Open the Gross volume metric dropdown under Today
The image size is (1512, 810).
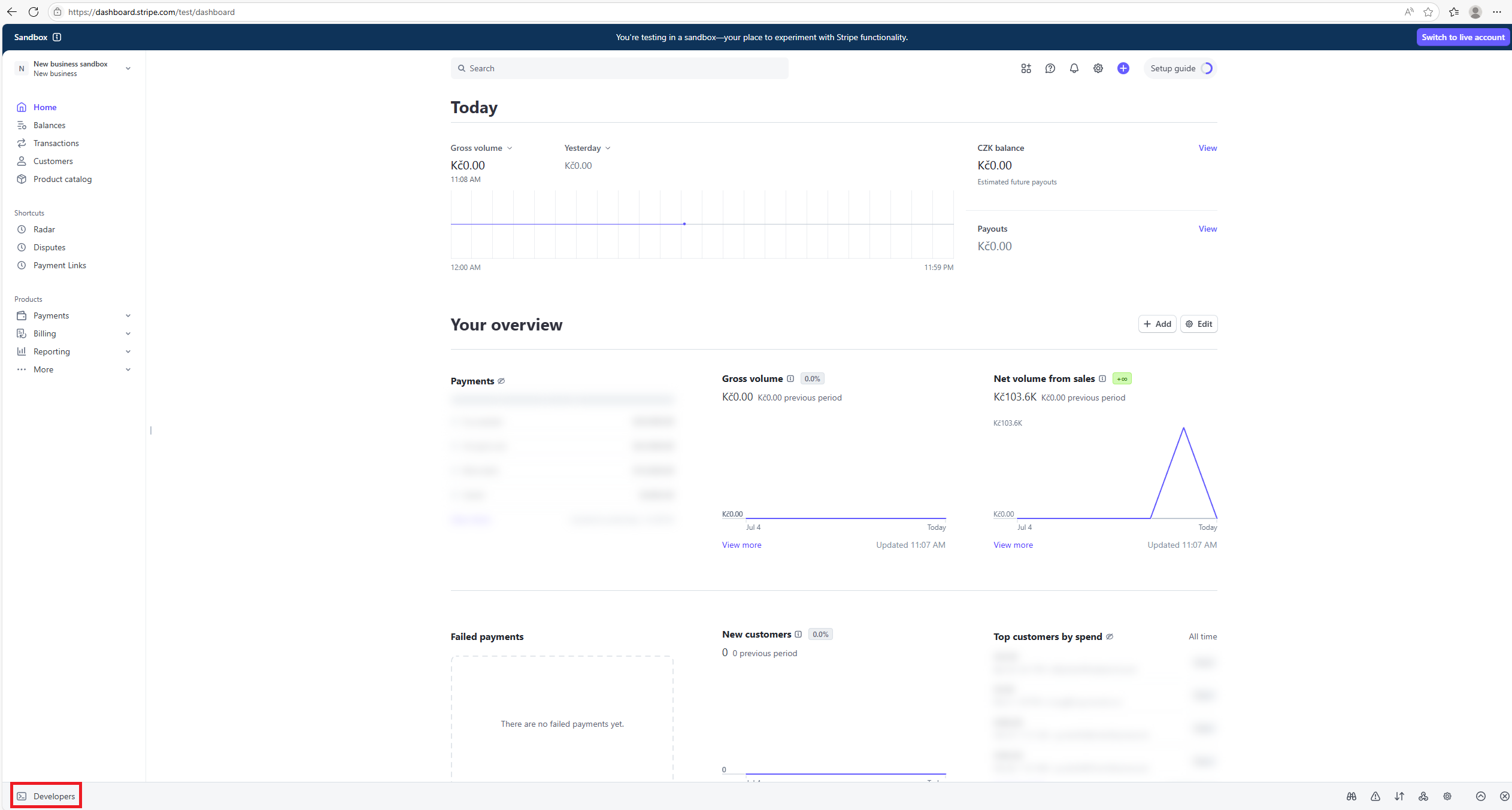click(x=481, y=148)
